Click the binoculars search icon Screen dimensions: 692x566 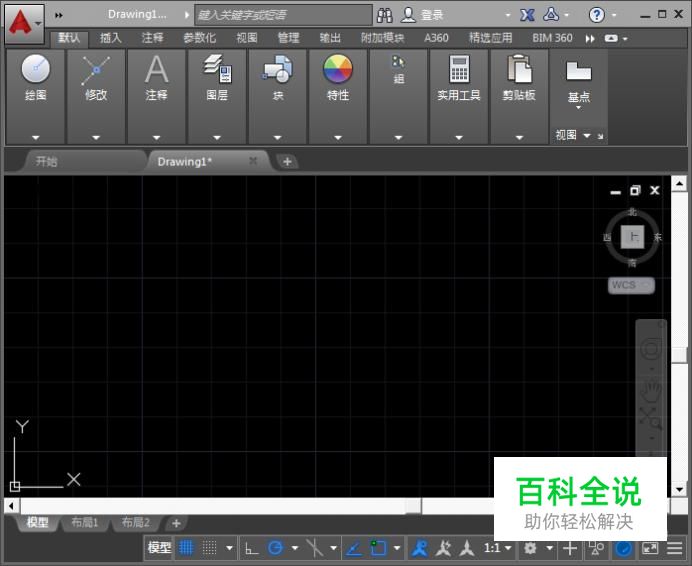385,15
